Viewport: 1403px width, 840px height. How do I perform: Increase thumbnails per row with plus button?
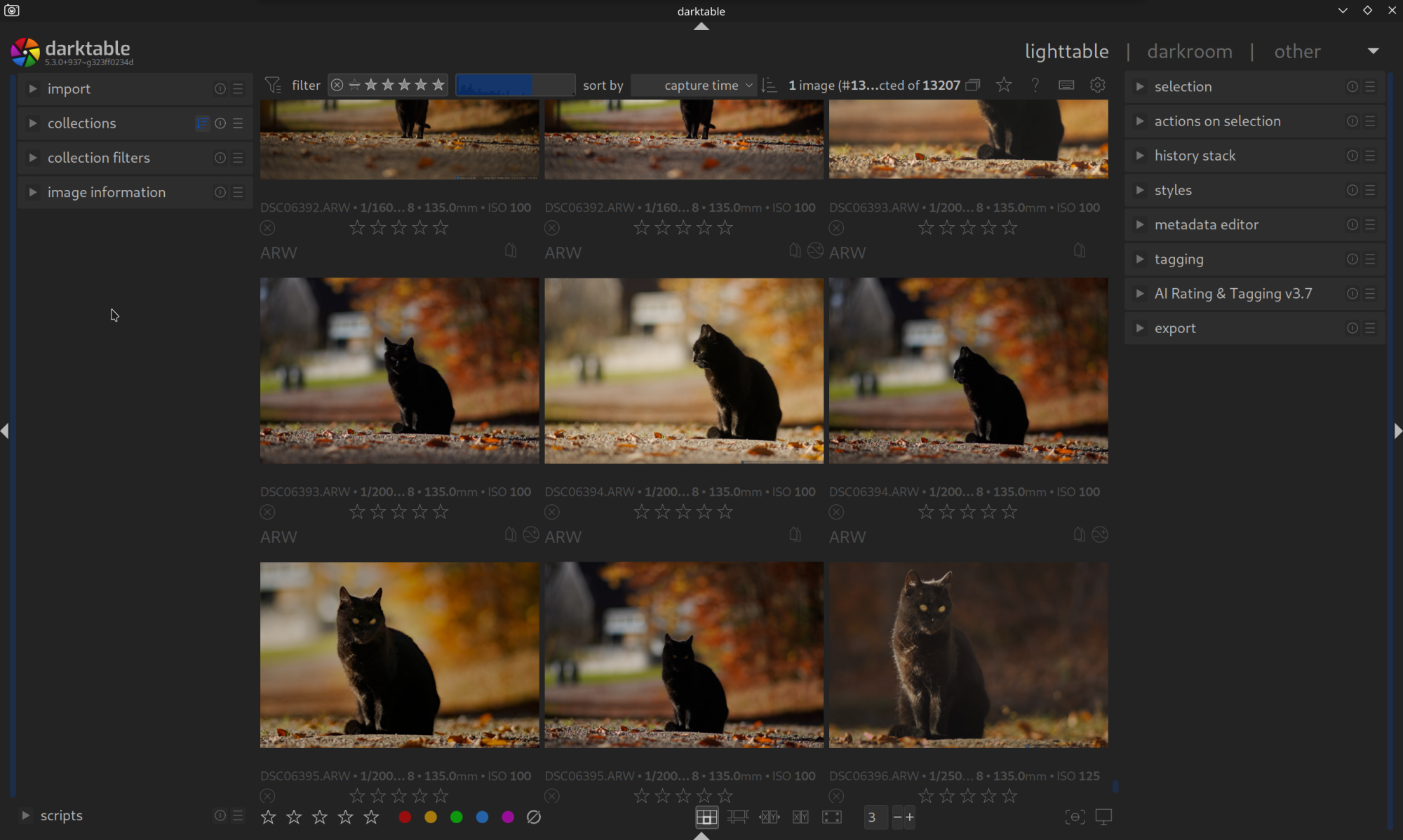tap(910, 817)
